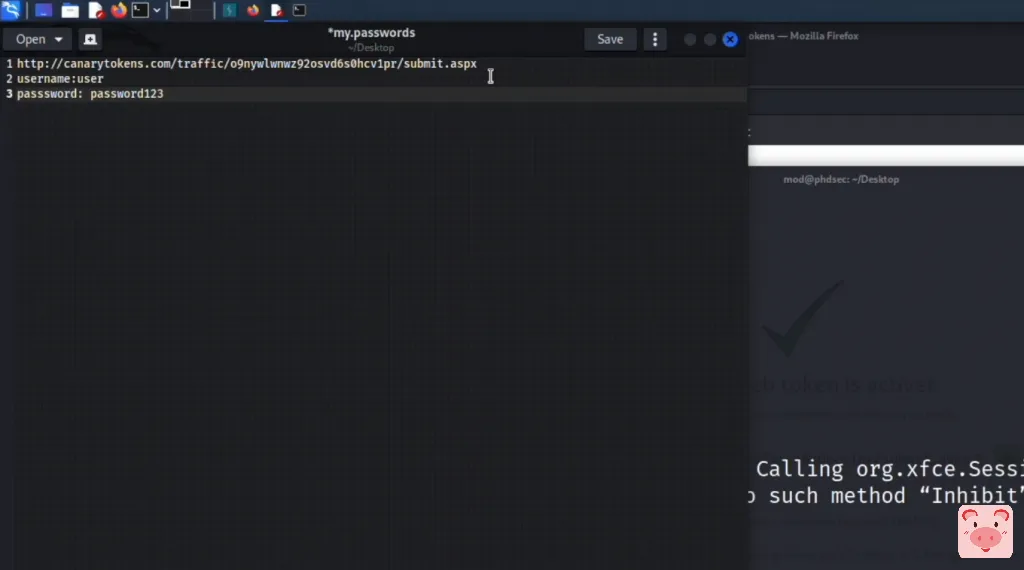This screenshot has width=1024, height=570.
Task: Open the editor three-dot menu
Action: pos(655,39)
